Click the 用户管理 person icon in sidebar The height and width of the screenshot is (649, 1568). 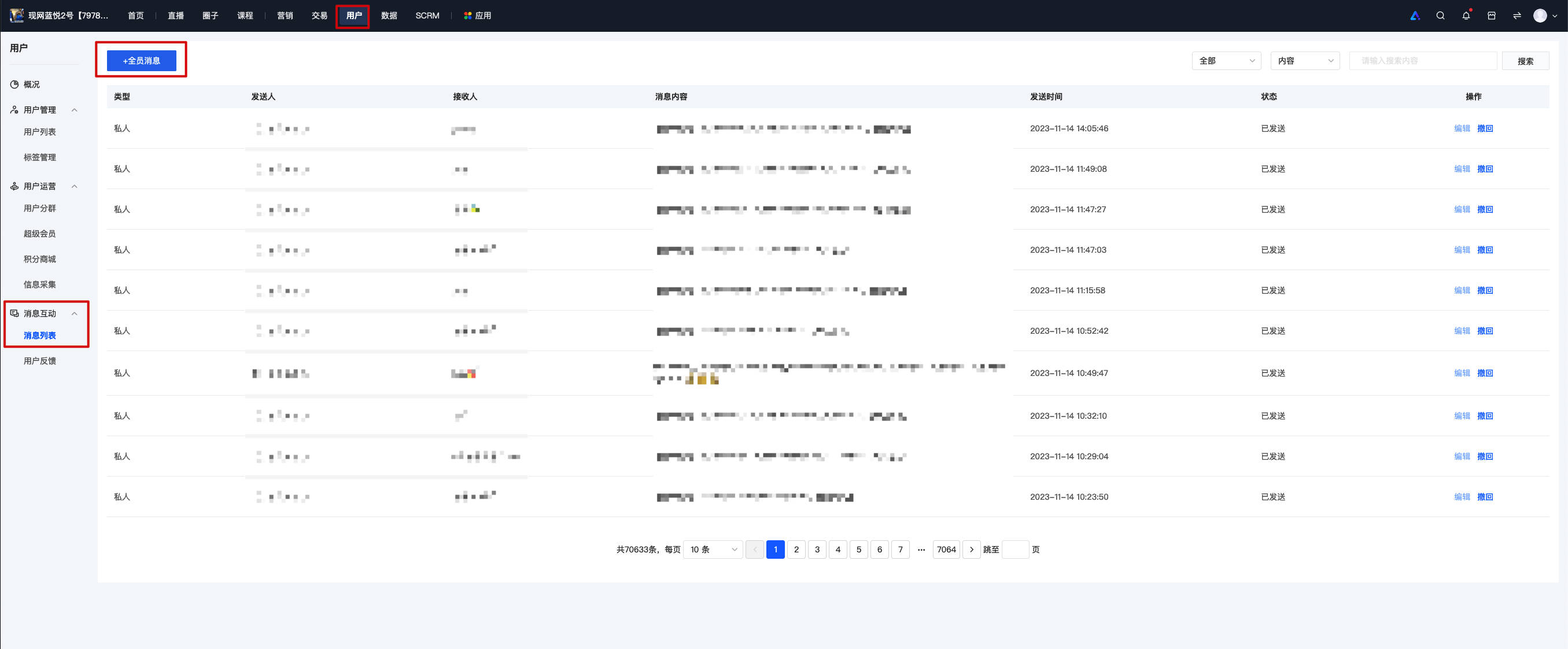(14, 110)
